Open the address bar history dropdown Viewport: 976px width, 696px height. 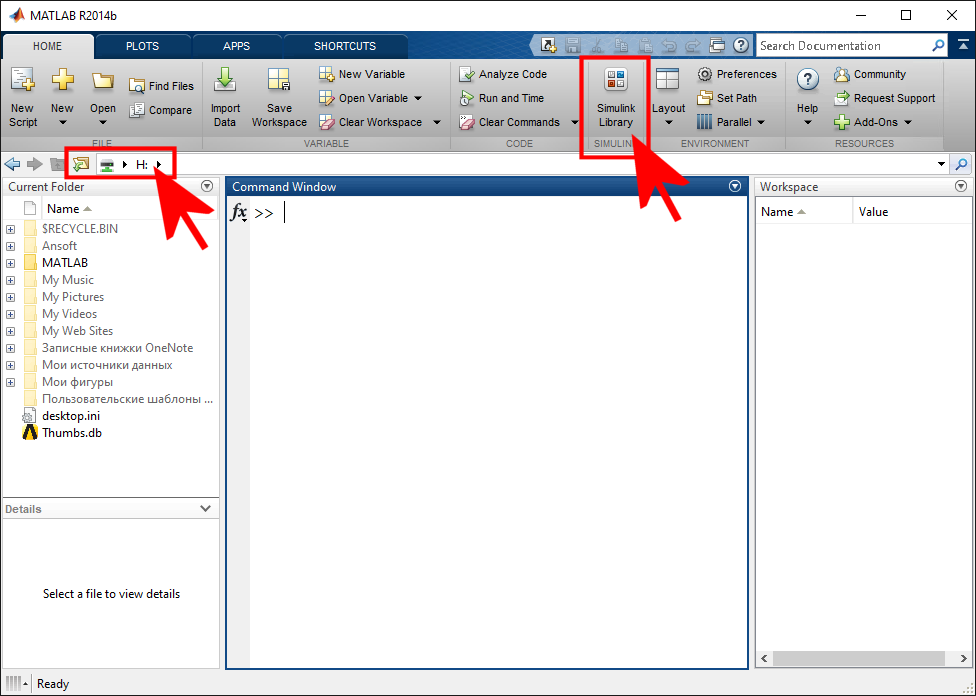tap(941, 164)
